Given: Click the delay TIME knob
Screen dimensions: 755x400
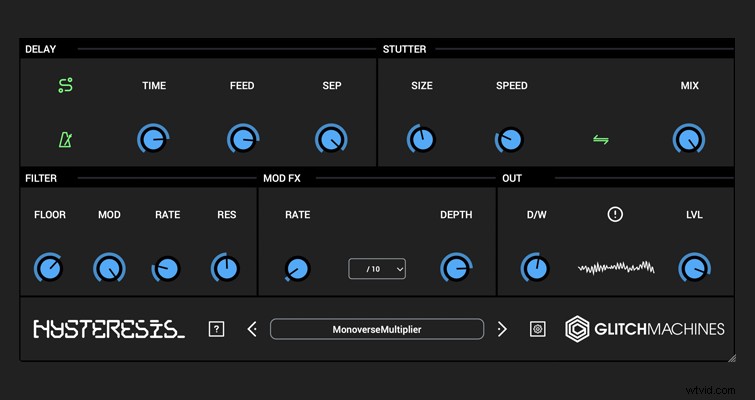Looking at the screenshot, I should point(153,140).
